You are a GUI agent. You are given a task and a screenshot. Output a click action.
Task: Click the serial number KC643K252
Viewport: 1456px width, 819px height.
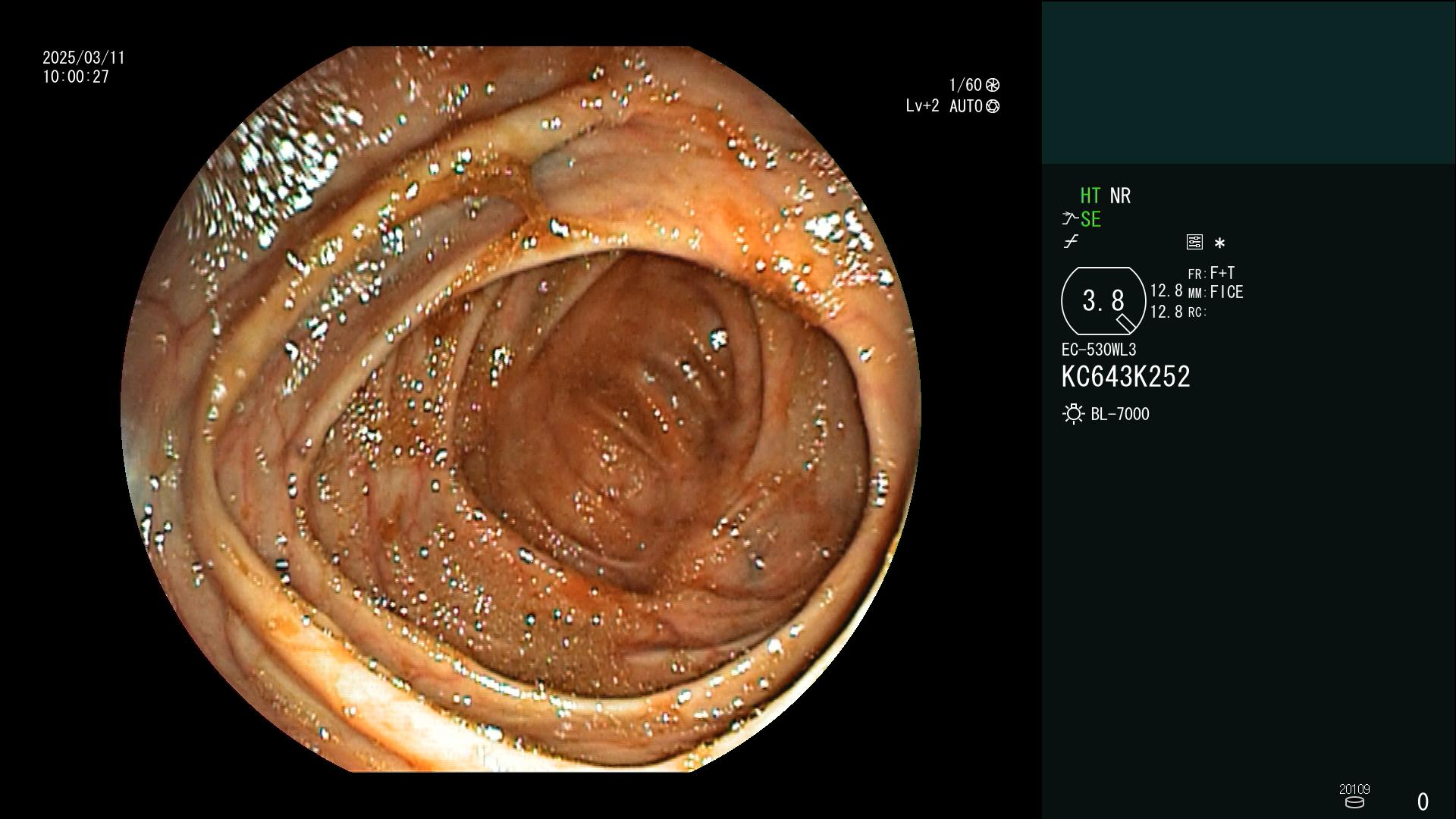(1125, 377)
